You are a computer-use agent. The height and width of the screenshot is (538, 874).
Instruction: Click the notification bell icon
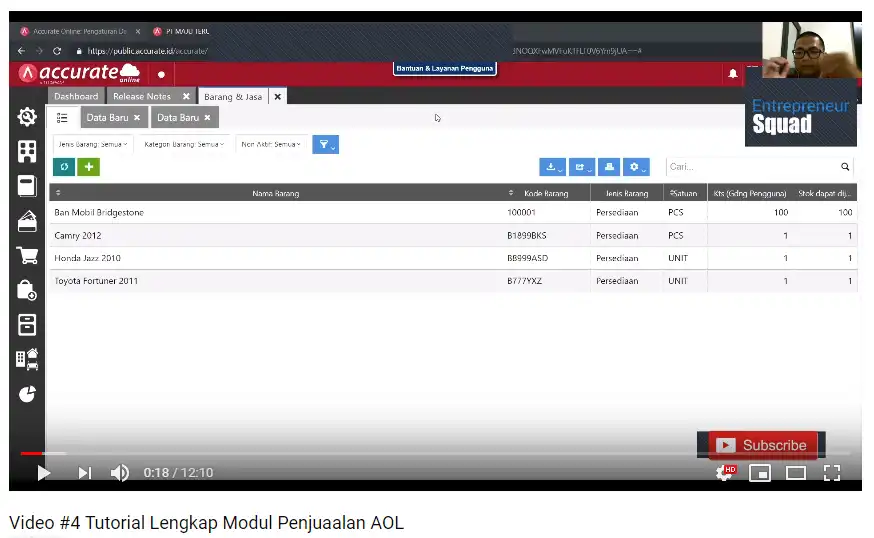pyautogui.click(x=733, y=74)
